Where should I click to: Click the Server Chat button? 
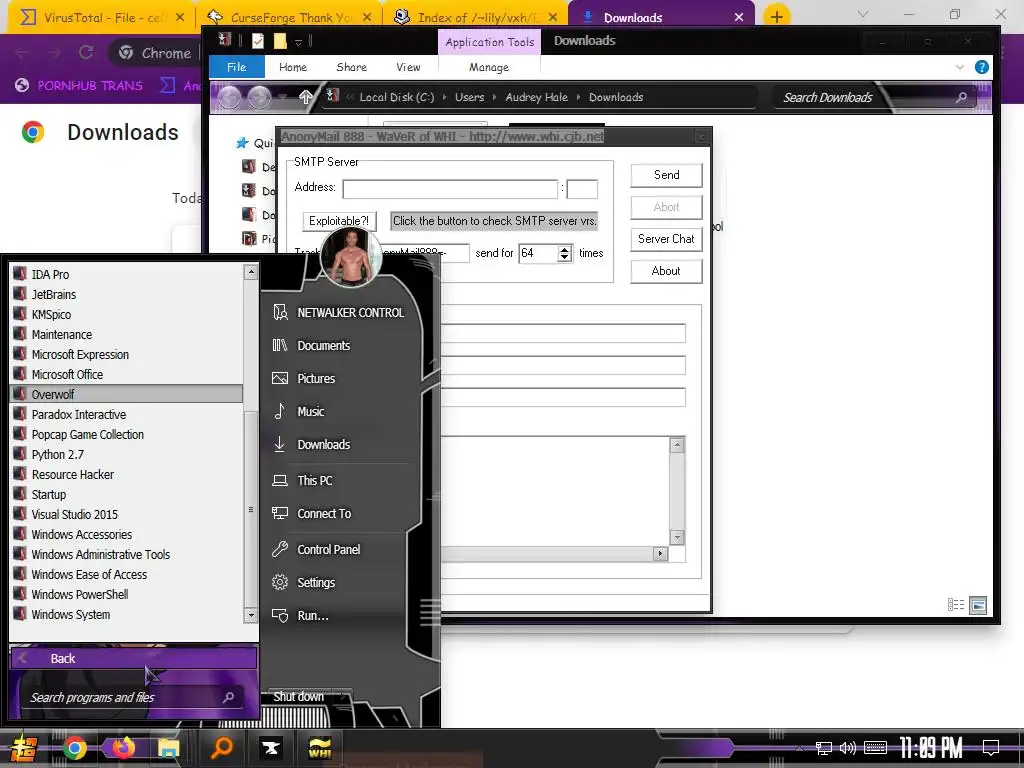pyautogui.click(x=666, y=239)
